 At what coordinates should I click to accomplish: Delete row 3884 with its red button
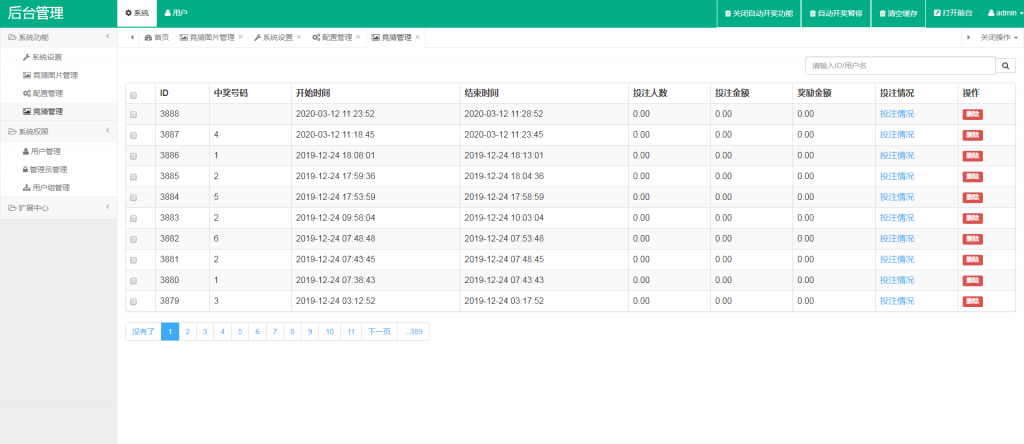click(x=972, y=197)
